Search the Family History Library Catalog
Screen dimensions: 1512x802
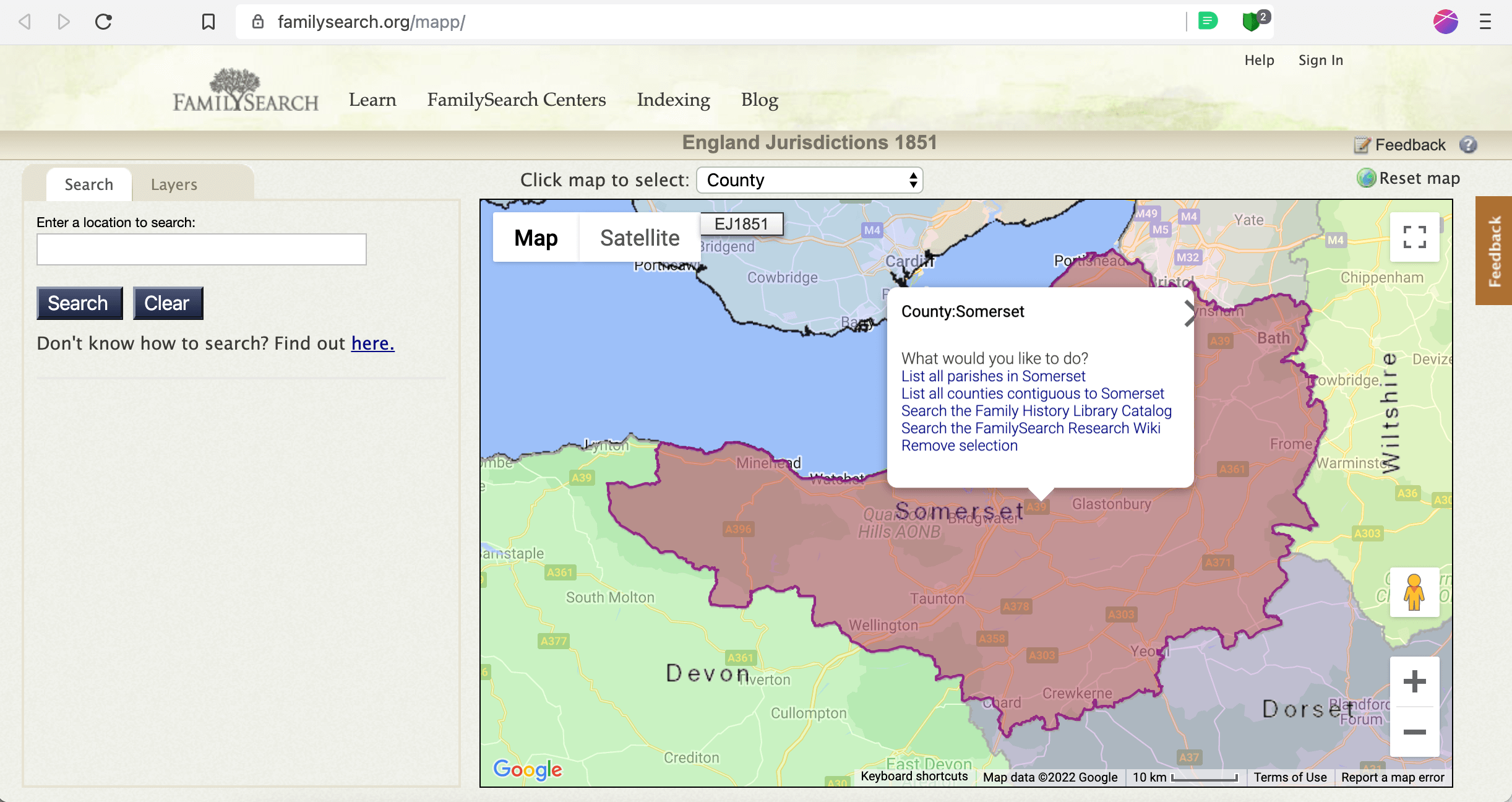(1036, 411)
